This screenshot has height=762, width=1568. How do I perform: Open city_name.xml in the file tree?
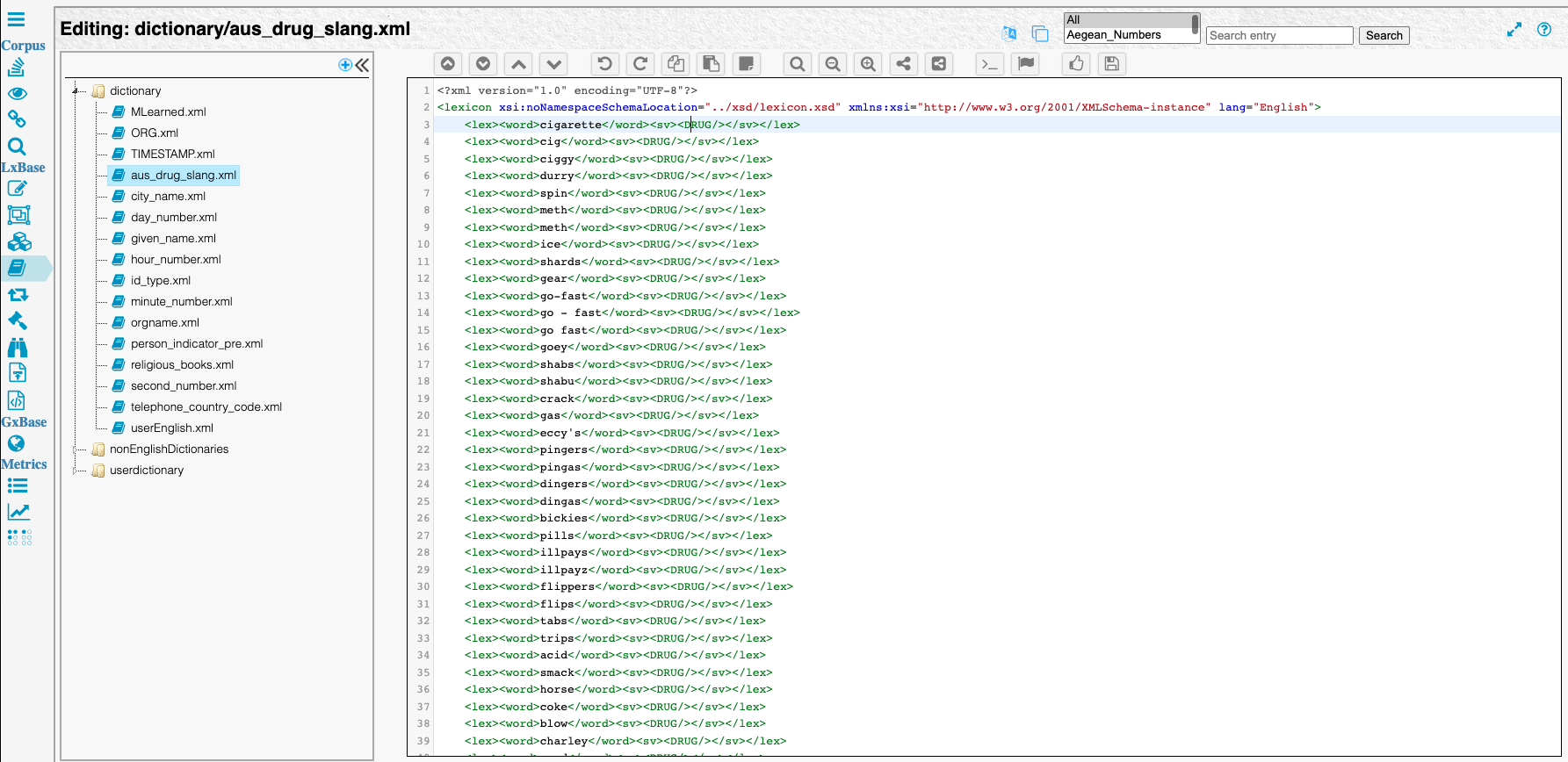[168, 197]
